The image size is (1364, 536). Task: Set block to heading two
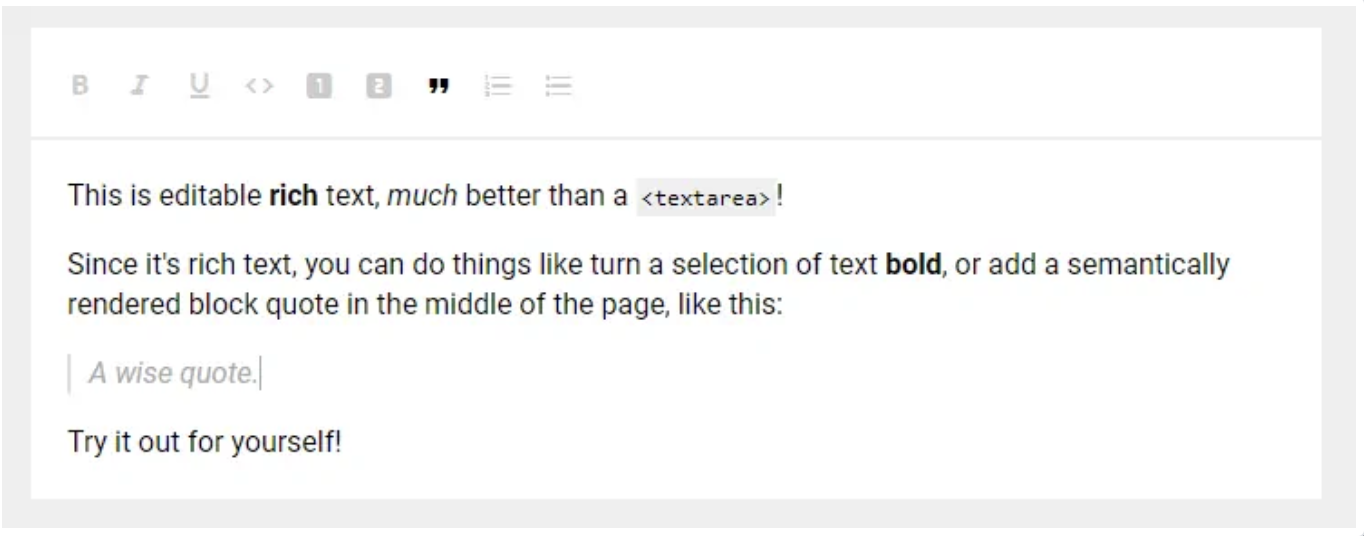pos(378,86)
